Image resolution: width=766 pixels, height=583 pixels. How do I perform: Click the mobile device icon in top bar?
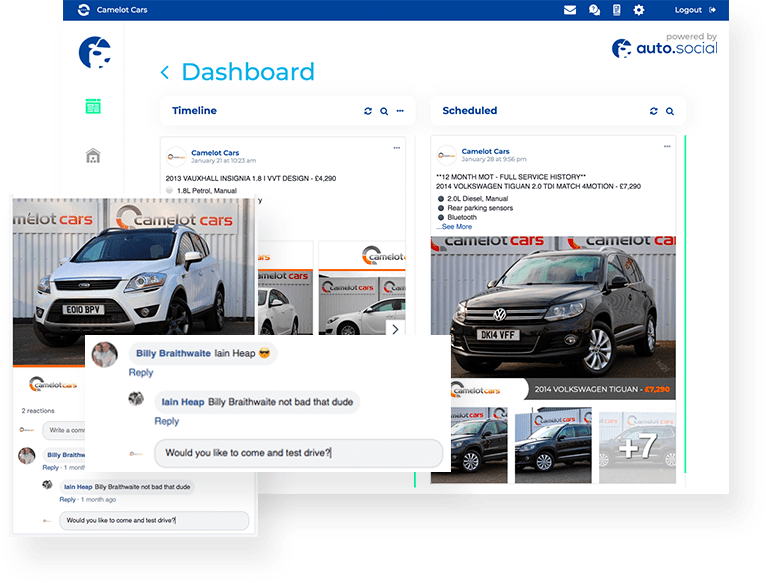tap(617, 10)
